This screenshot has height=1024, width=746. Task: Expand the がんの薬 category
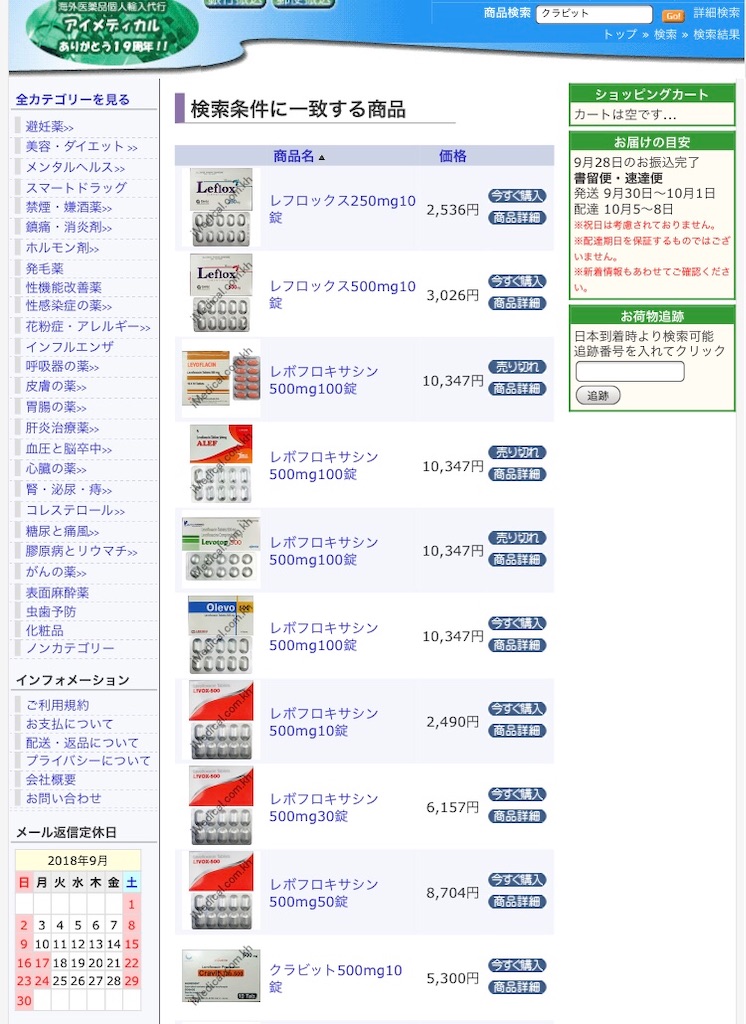56,572
